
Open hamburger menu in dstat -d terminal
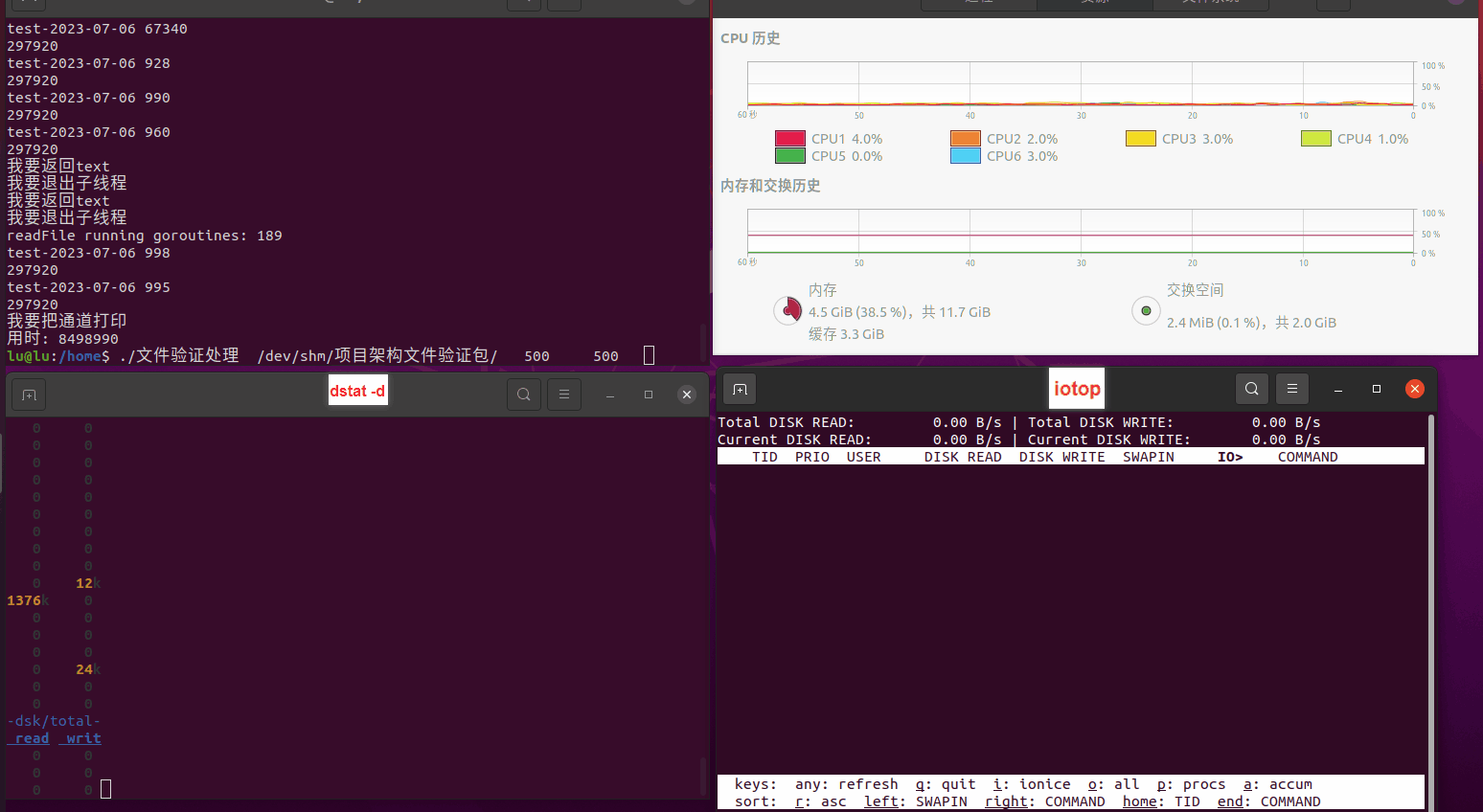pyautogui.click(x=564, y=395)
